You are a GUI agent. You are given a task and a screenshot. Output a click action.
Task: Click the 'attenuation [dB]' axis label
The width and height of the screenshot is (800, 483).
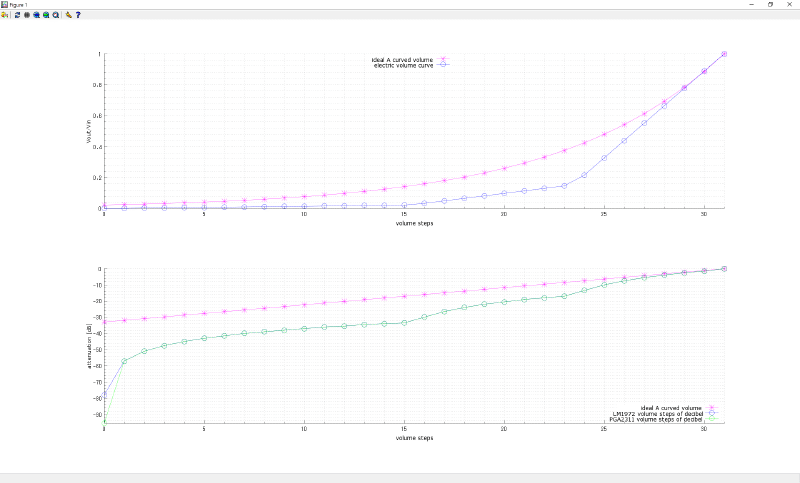[x=89, y=346]
